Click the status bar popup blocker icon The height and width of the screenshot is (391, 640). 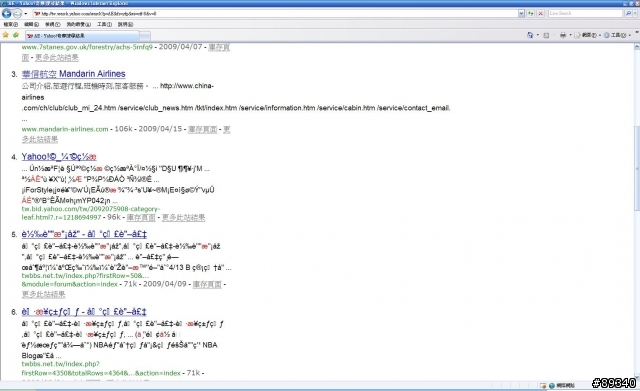pyautogui.click(x=543, y=386)
